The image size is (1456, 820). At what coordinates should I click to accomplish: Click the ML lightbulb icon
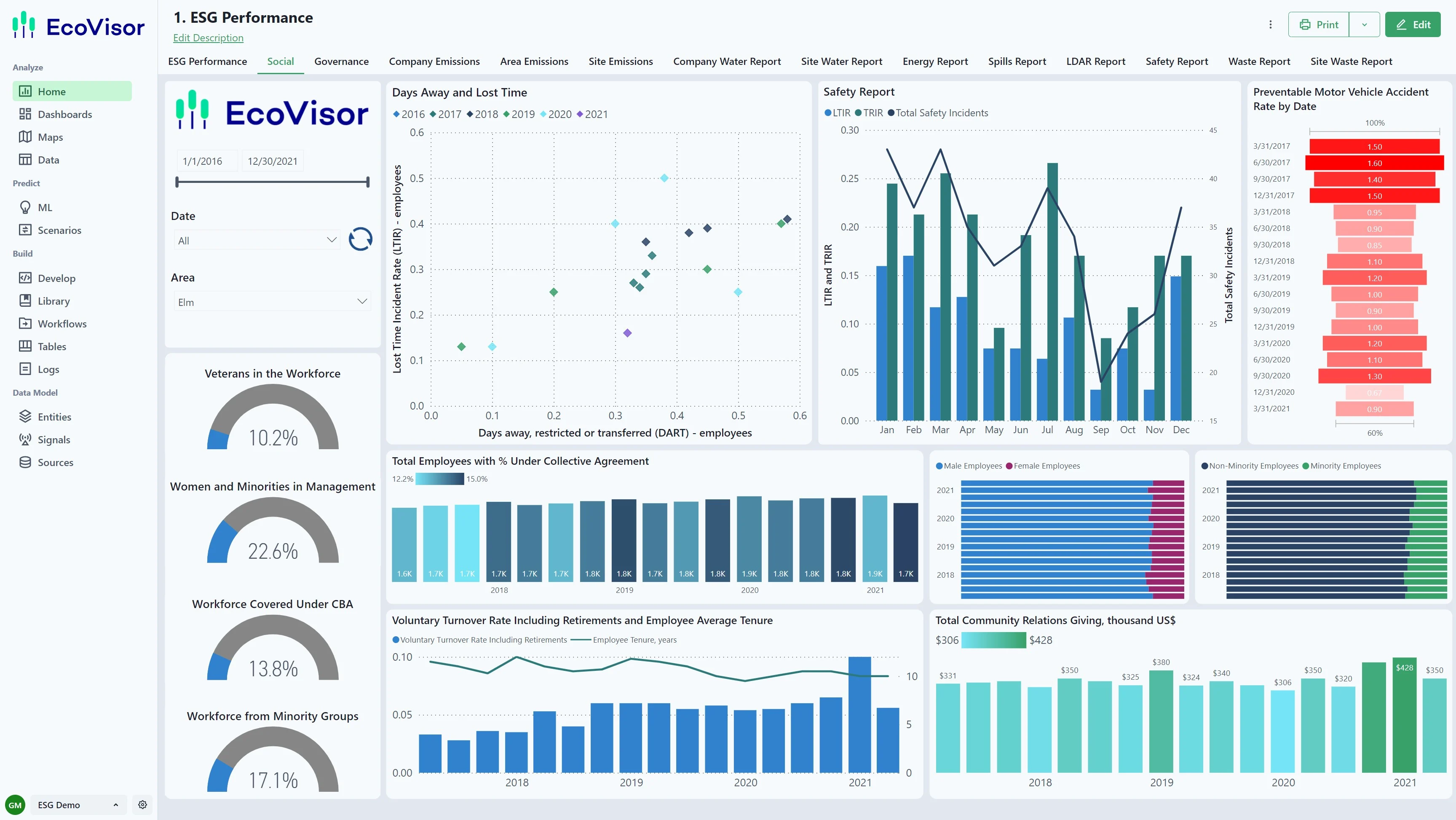pos(25,208)
